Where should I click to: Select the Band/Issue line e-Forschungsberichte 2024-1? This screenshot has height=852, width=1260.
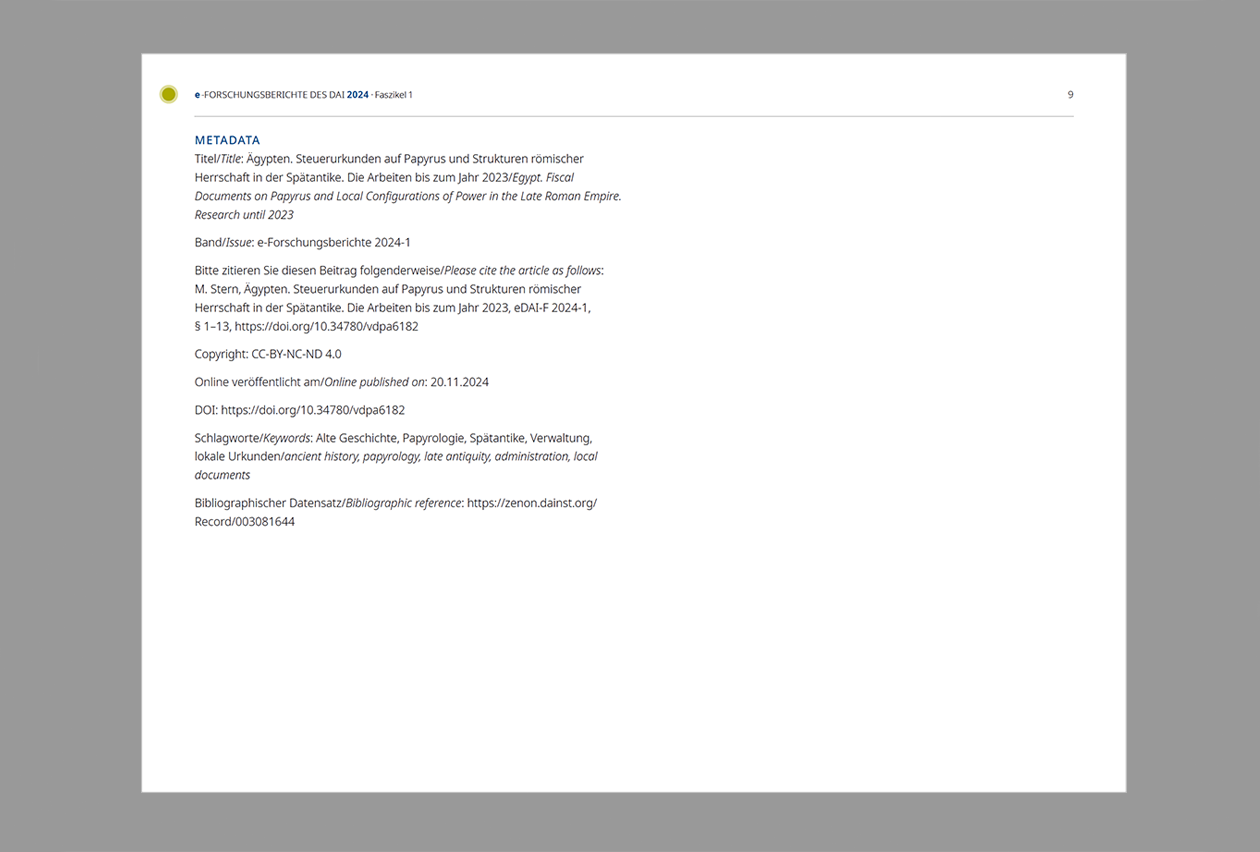305,241
